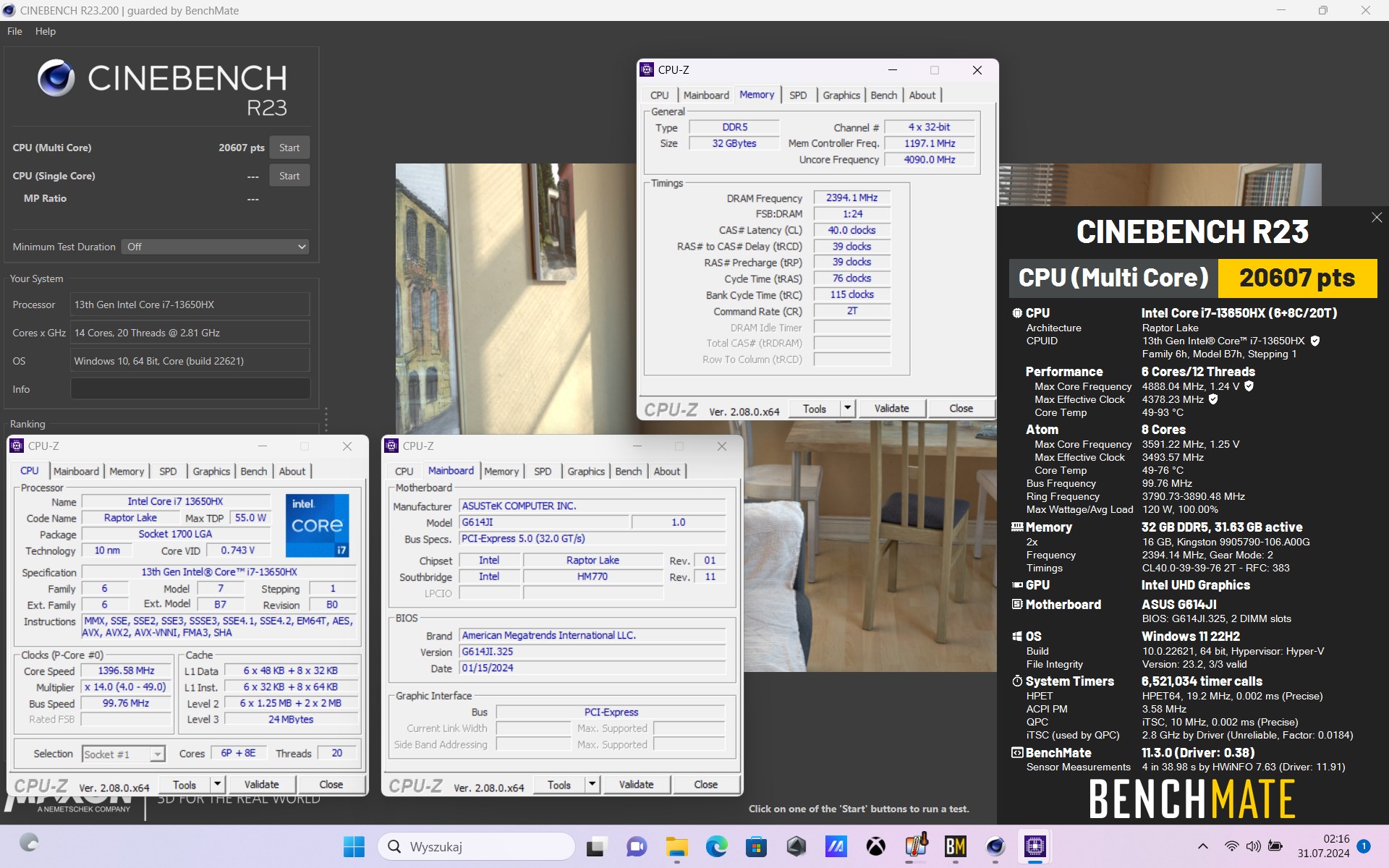Start the CPU Single Core test
Image resolution: width=1389 pixels, height=868 pixels.
click(x=289, y=176)
